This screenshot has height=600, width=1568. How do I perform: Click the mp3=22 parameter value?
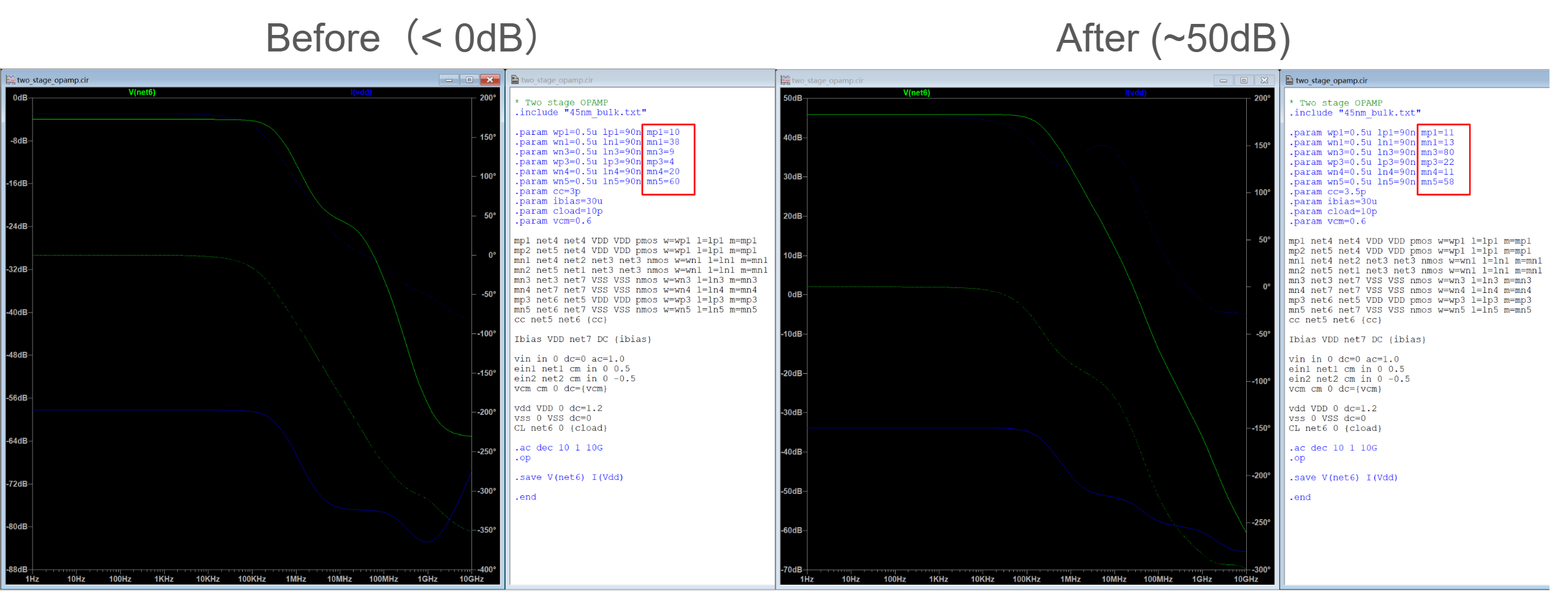point(1437,162)
